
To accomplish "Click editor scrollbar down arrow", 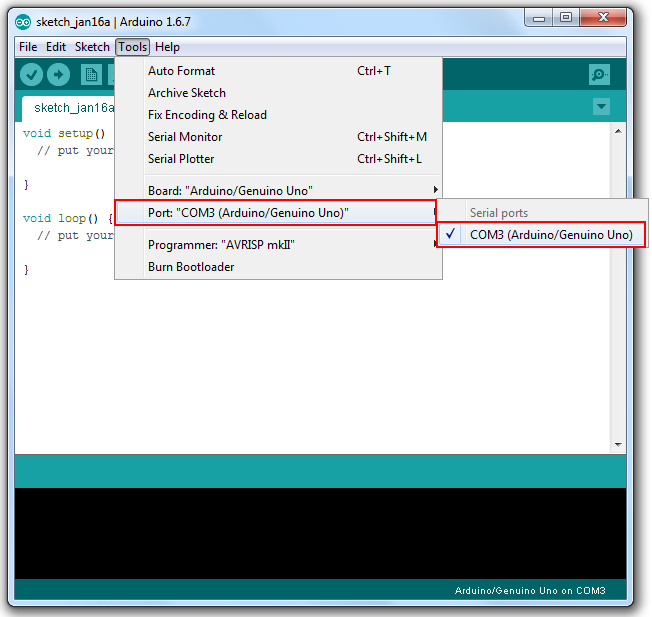I will pos(618,445).
